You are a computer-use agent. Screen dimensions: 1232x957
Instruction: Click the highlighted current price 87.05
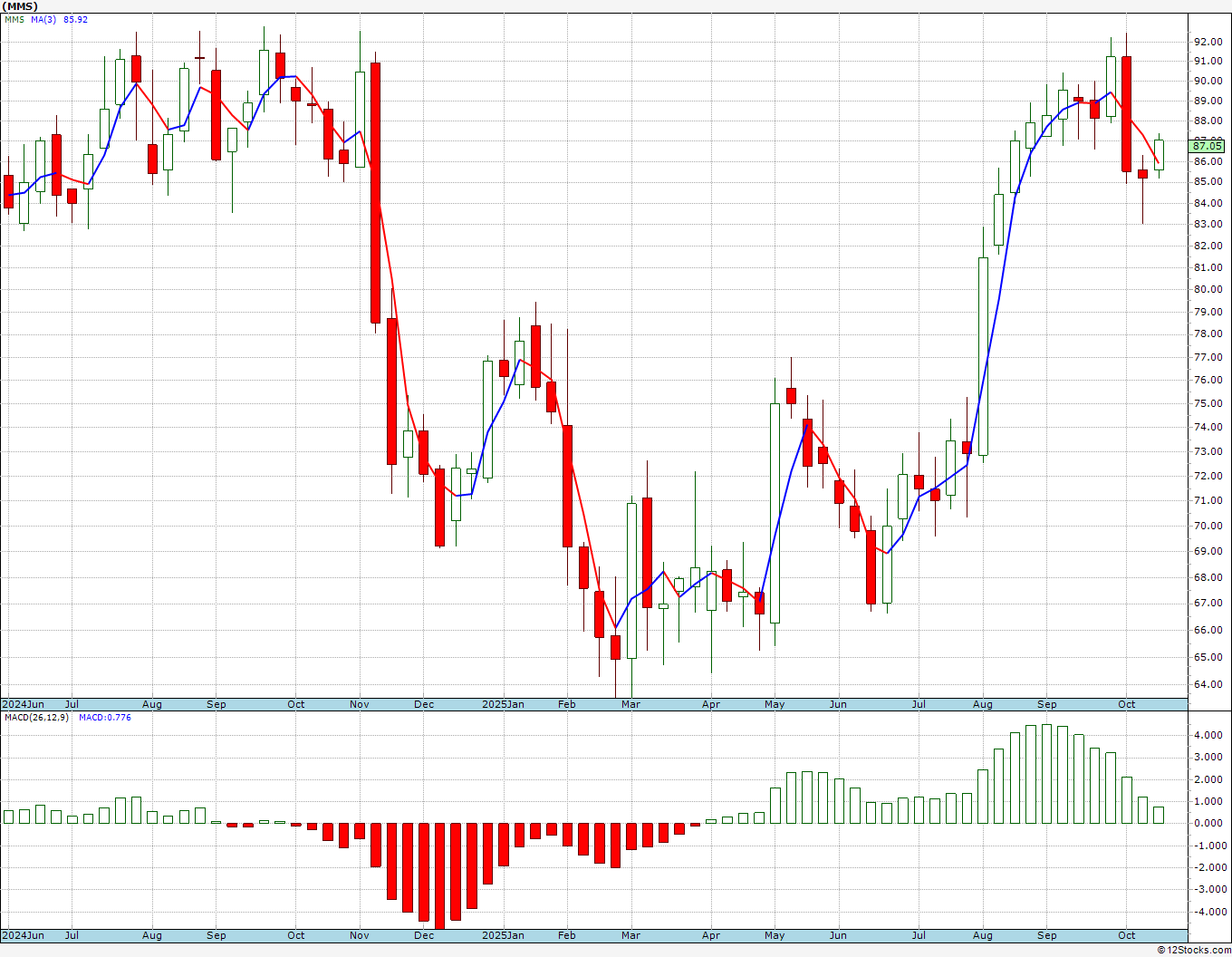point(1208,146)
